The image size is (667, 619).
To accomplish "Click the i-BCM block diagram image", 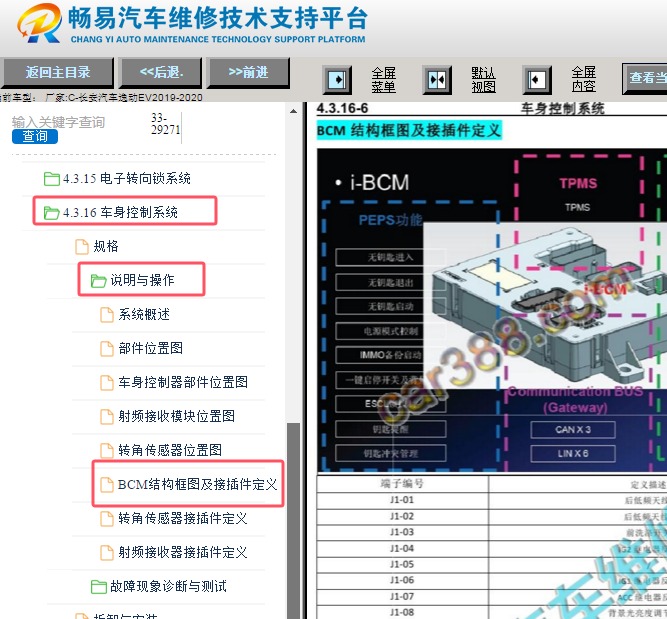I will [492, 311].
